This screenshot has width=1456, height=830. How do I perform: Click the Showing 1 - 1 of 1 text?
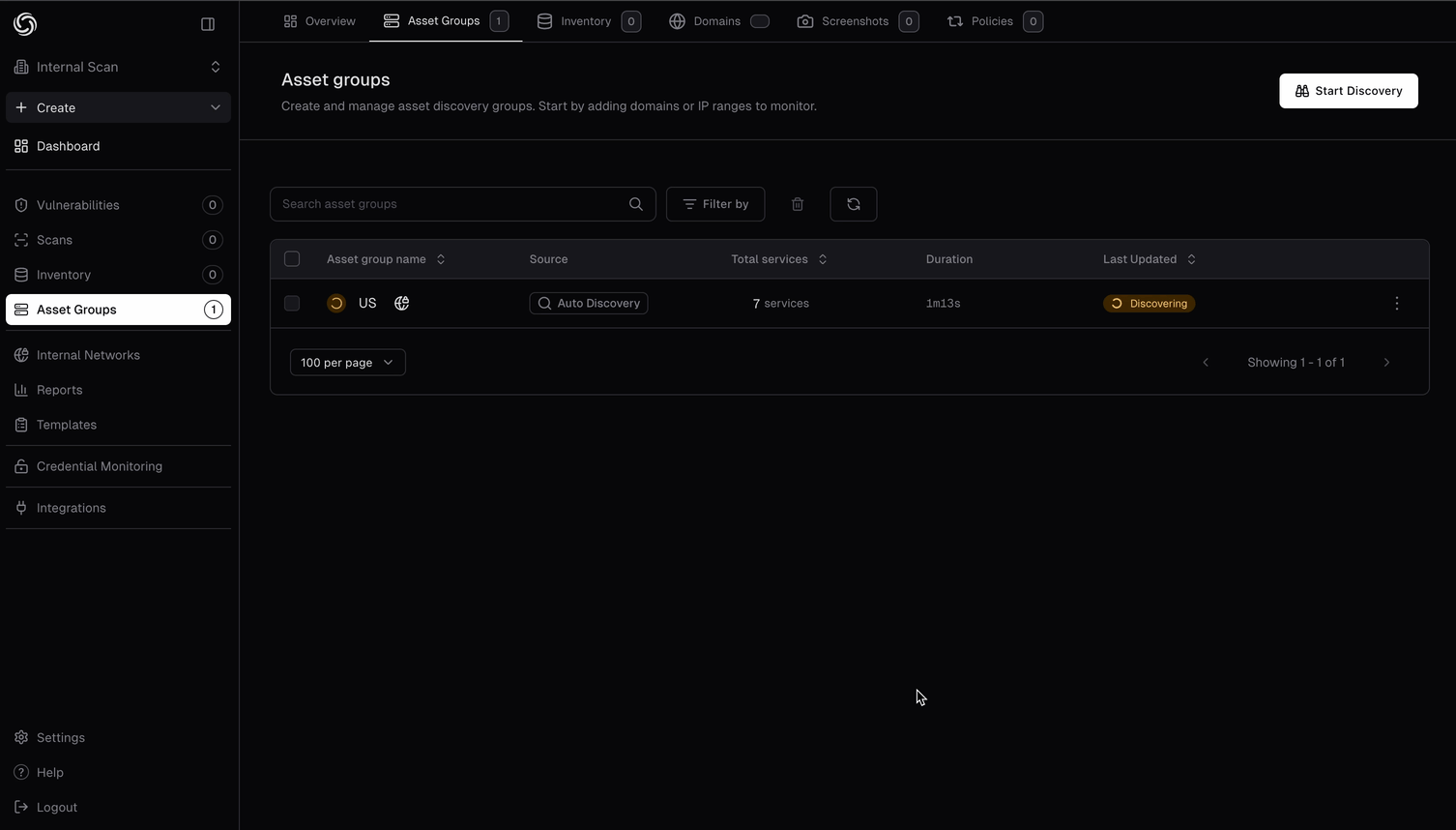1296,363
